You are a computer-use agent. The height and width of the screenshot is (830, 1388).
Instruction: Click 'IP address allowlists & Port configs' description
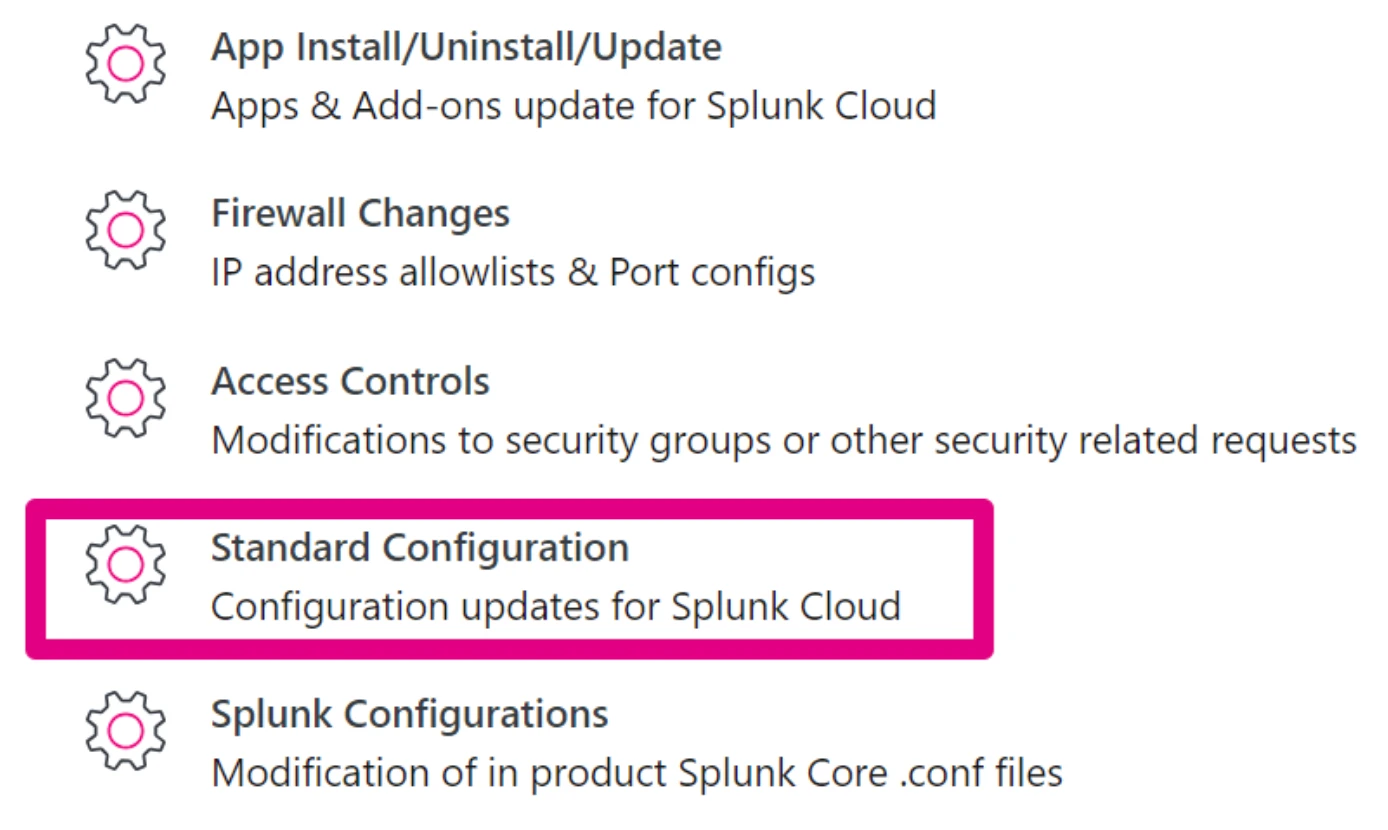coord(513,272)
